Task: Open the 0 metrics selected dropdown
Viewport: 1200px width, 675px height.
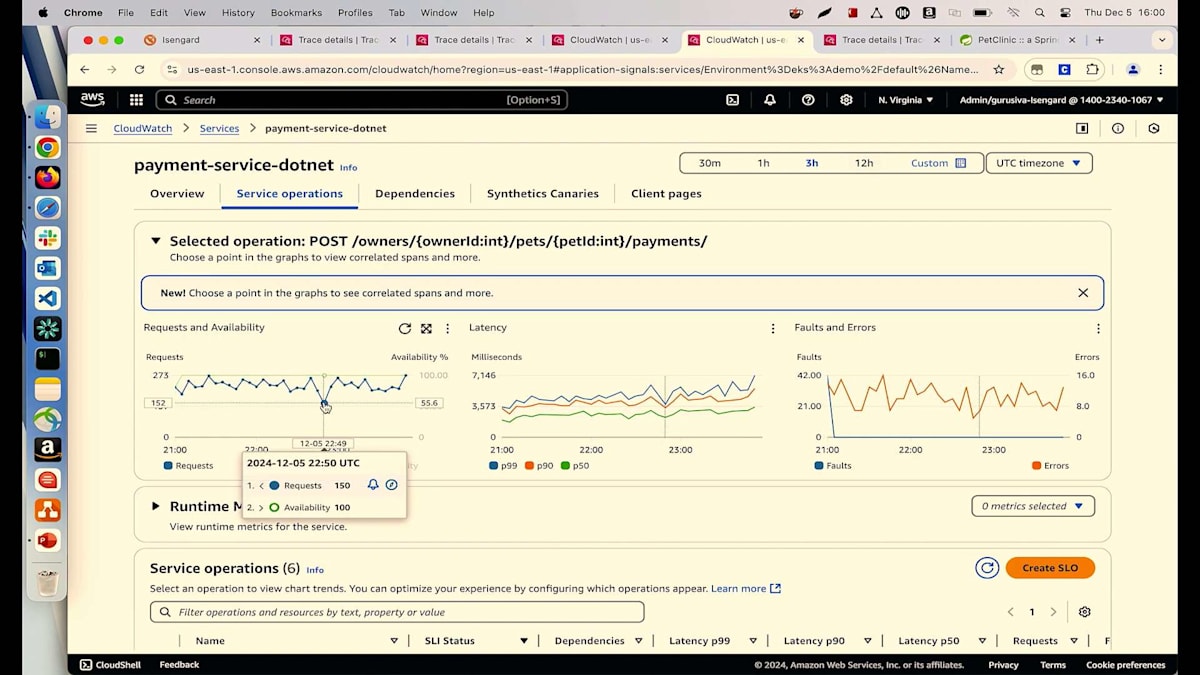Action: (x=1033, y=506)
